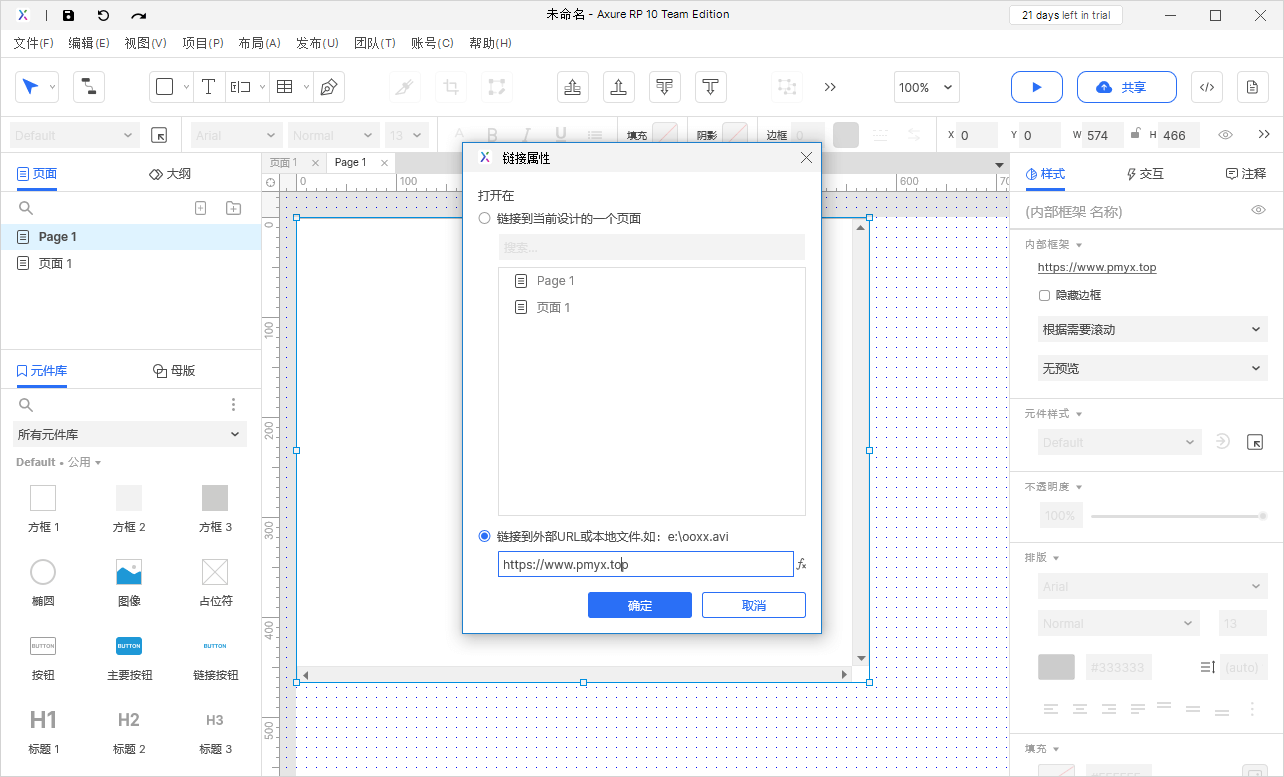This screenshot has height=777, width=1284.
Task: Select the Pen drawing tool
Action: click(328, 87)
